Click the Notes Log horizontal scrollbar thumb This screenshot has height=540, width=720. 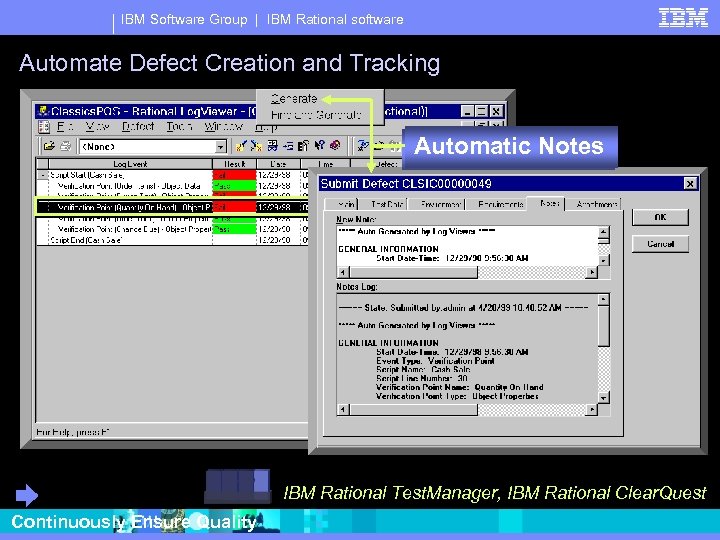[413, 409]
